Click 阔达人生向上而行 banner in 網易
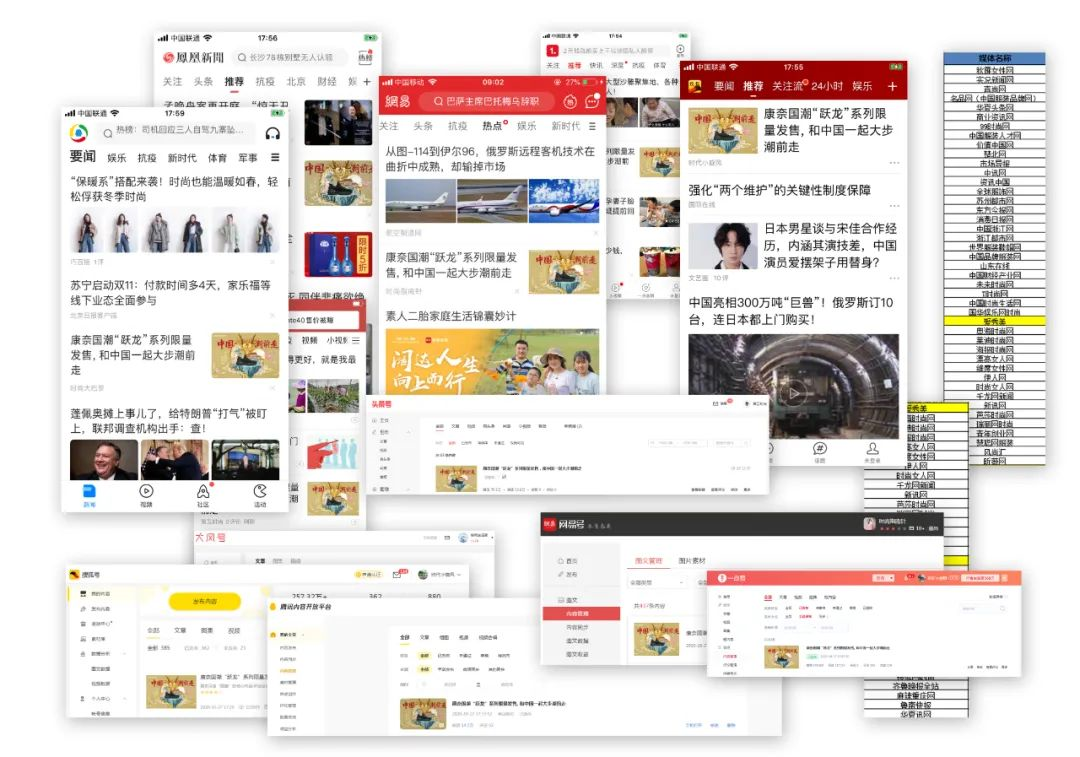Image resolution: width=1080 pixels, height=757 pixels. (492, 362)
